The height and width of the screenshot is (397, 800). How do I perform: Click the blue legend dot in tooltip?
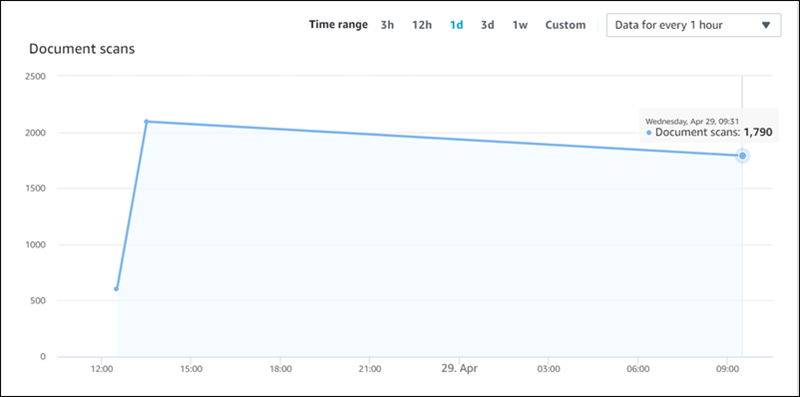click(x=648, y=133)
